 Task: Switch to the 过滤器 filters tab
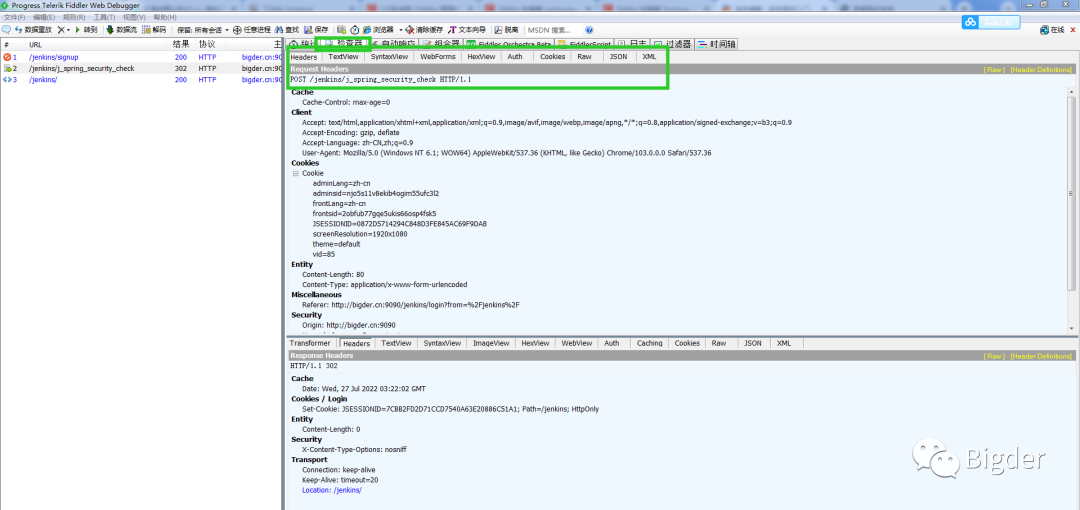point(672,45)
